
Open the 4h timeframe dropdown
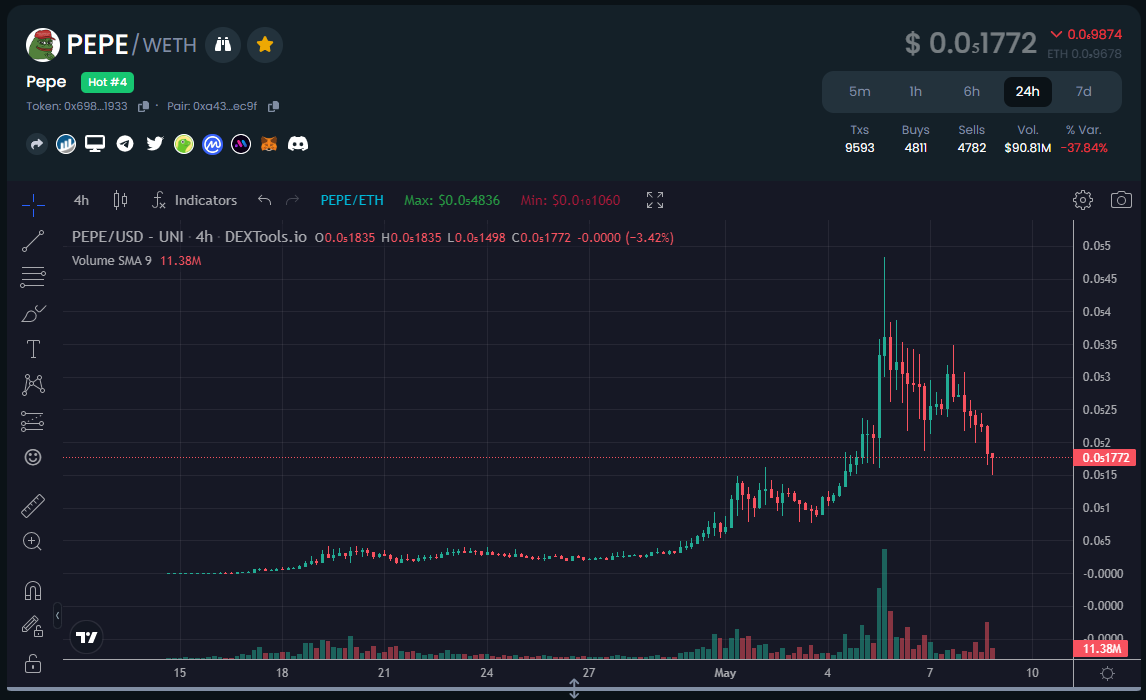(x=81, y=200)
